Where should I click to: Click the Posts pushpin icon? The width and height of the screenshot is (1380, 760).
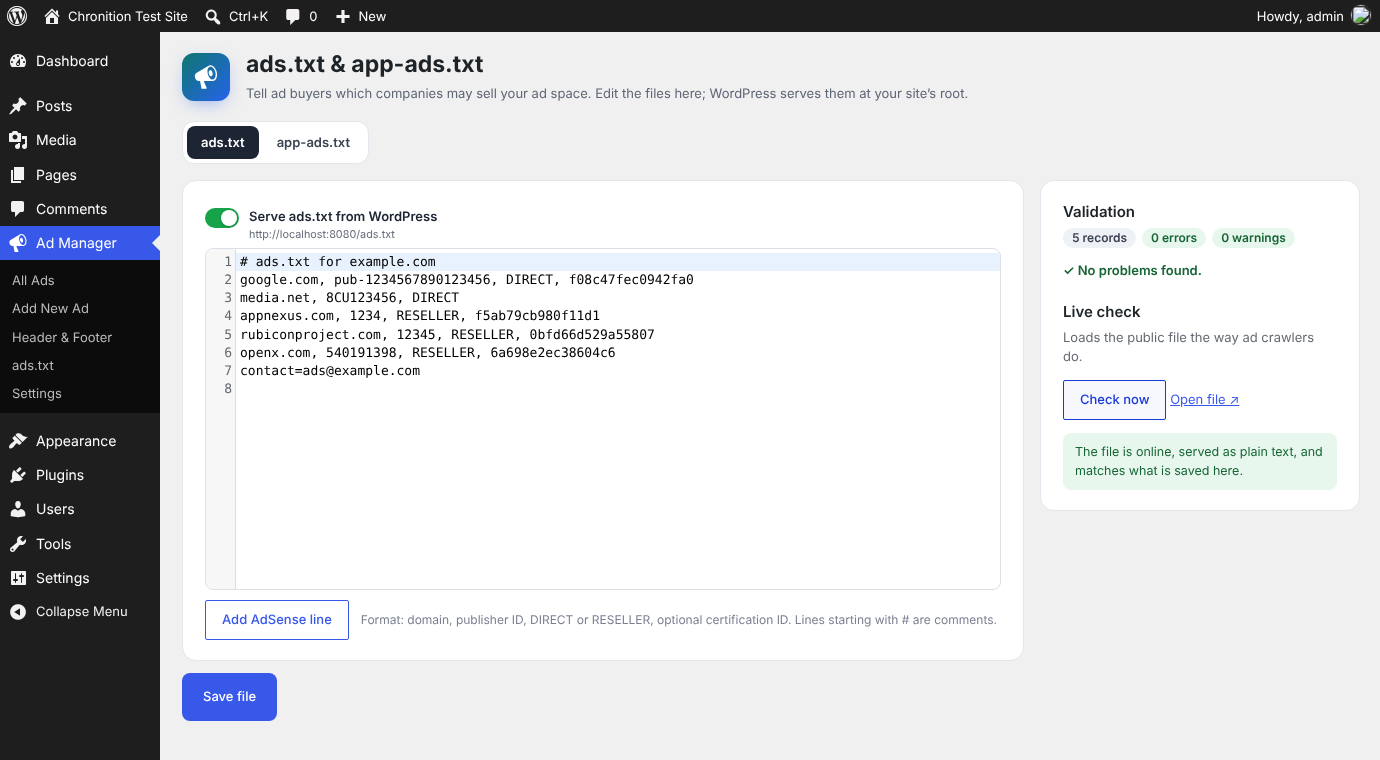click(x=18, y=106)
